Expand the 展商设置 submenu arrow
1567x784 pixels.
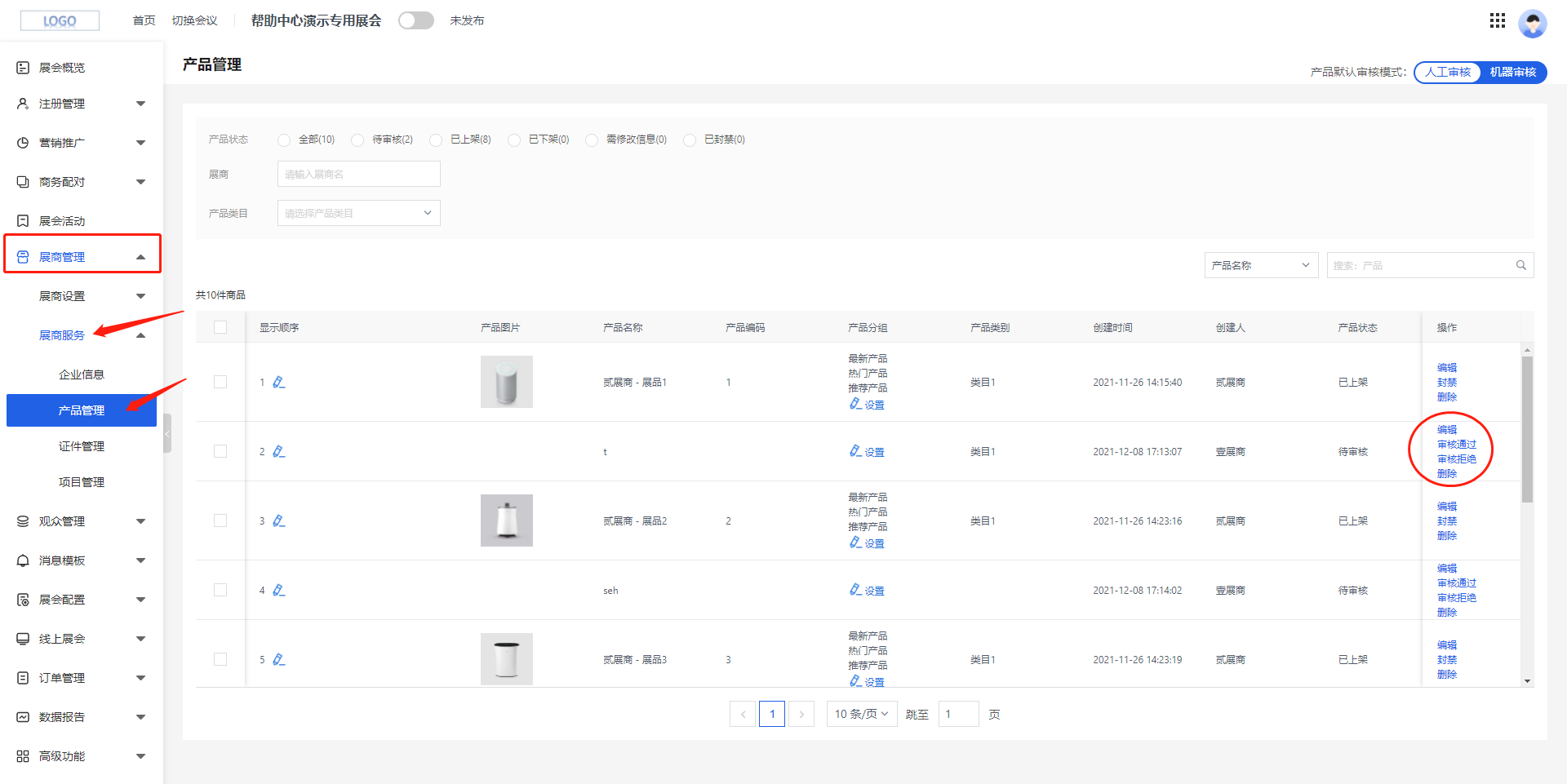pyautogui.click(x=140, y=296)
